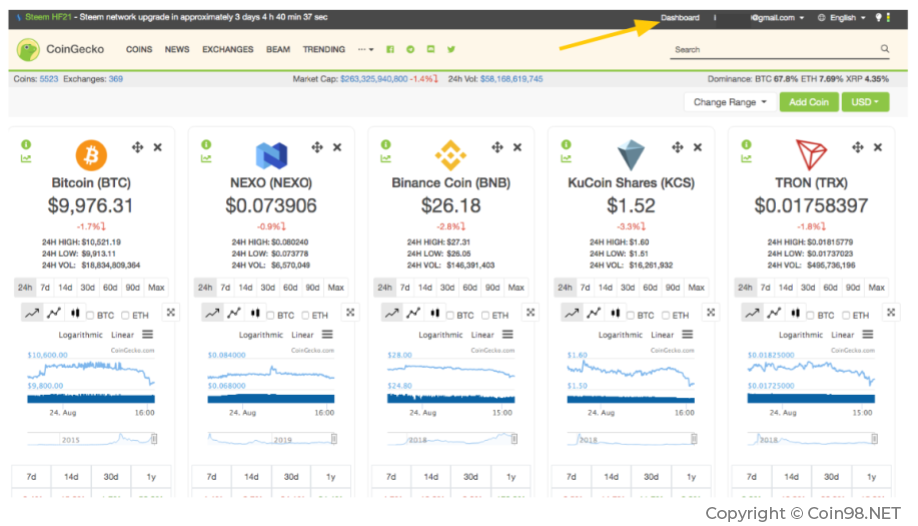
Task: Click the Bitcoin chart range navigator handle
Action: click(154, 439)
